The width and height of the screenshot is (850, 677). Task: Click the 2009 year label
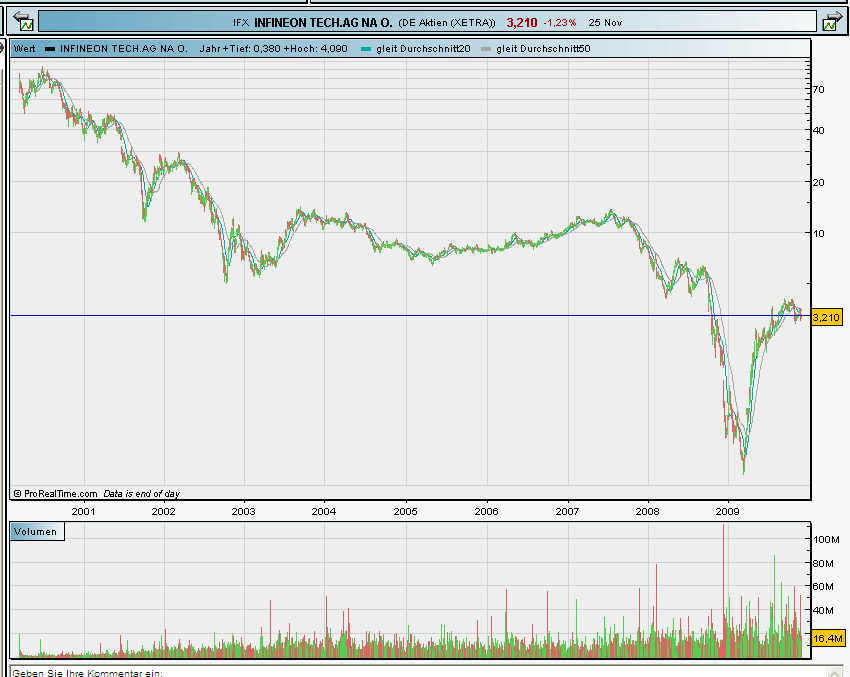click(727, 512)
